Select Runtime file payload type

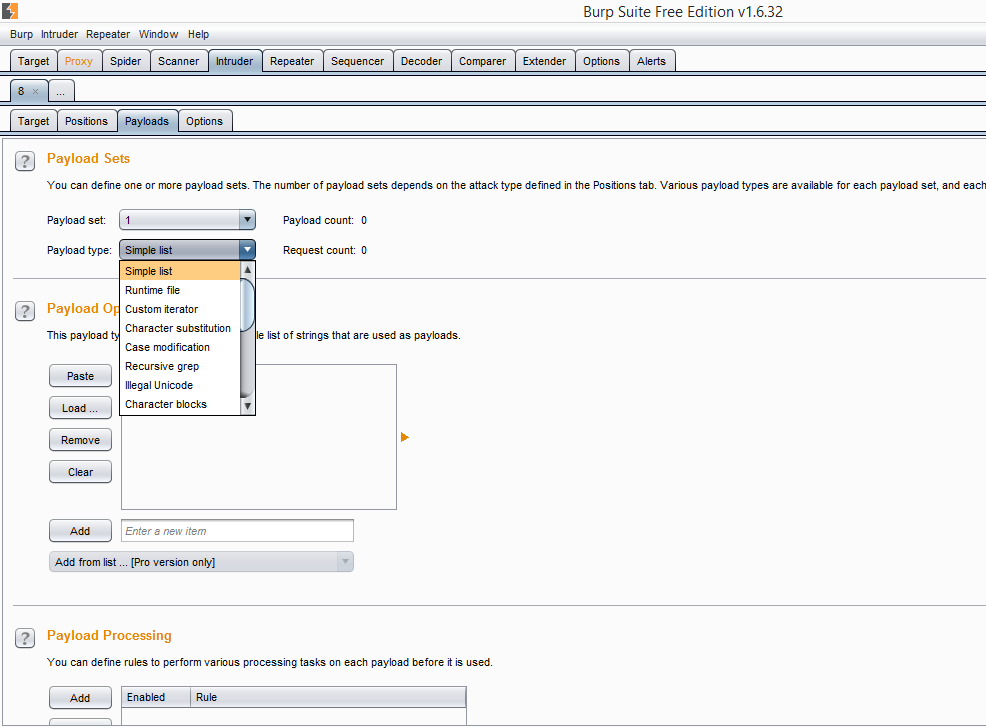click(153, 290)
